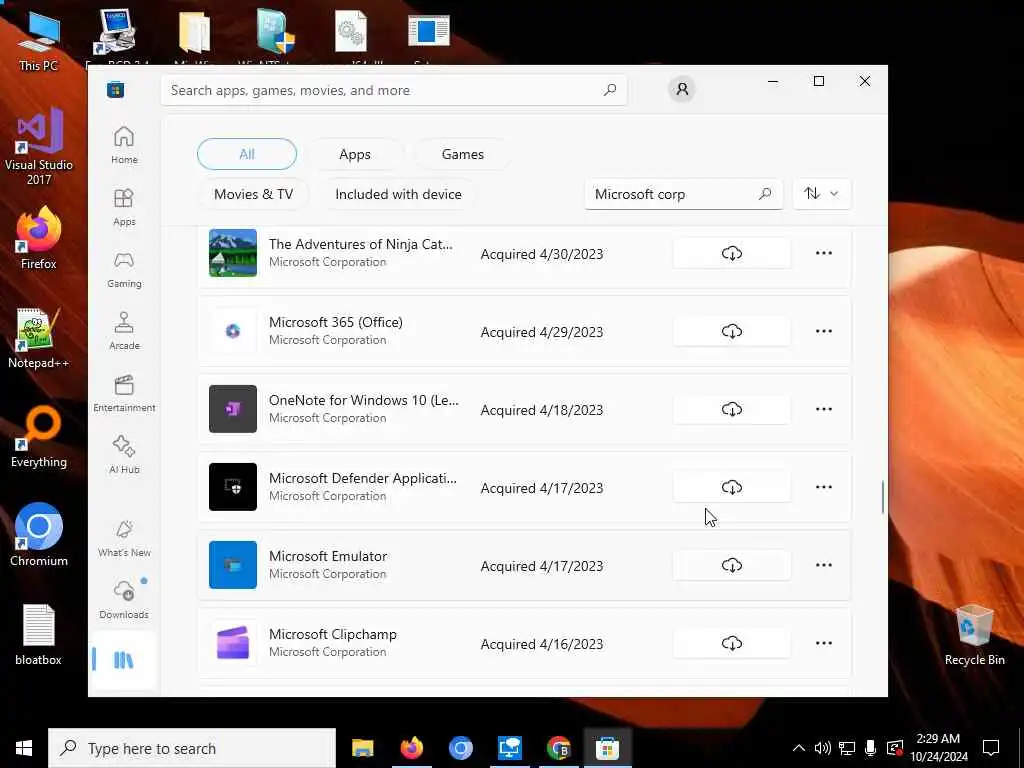The image size is (1024, 768).
Task: Open Chromium desktop shortcut
Action: 39,536
